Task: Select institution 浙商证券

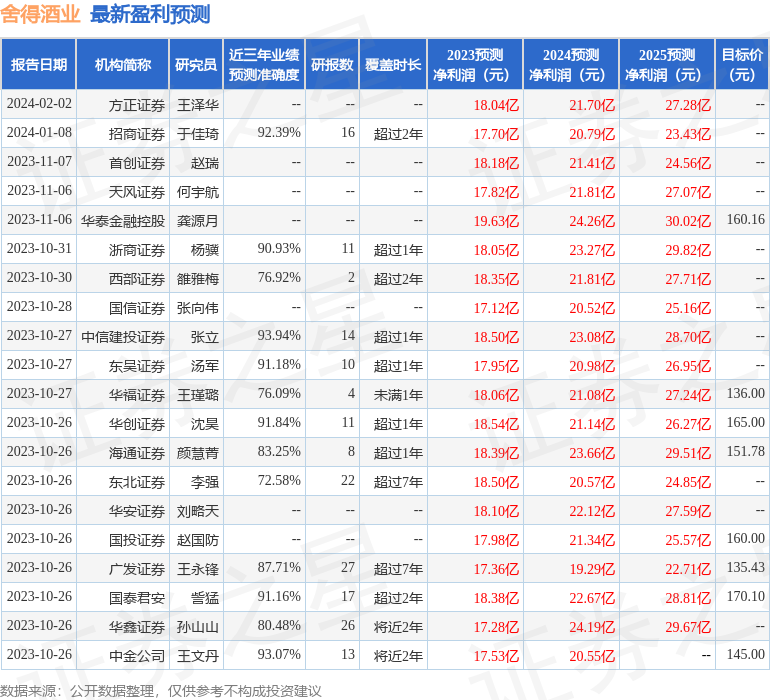Action: 137,250
